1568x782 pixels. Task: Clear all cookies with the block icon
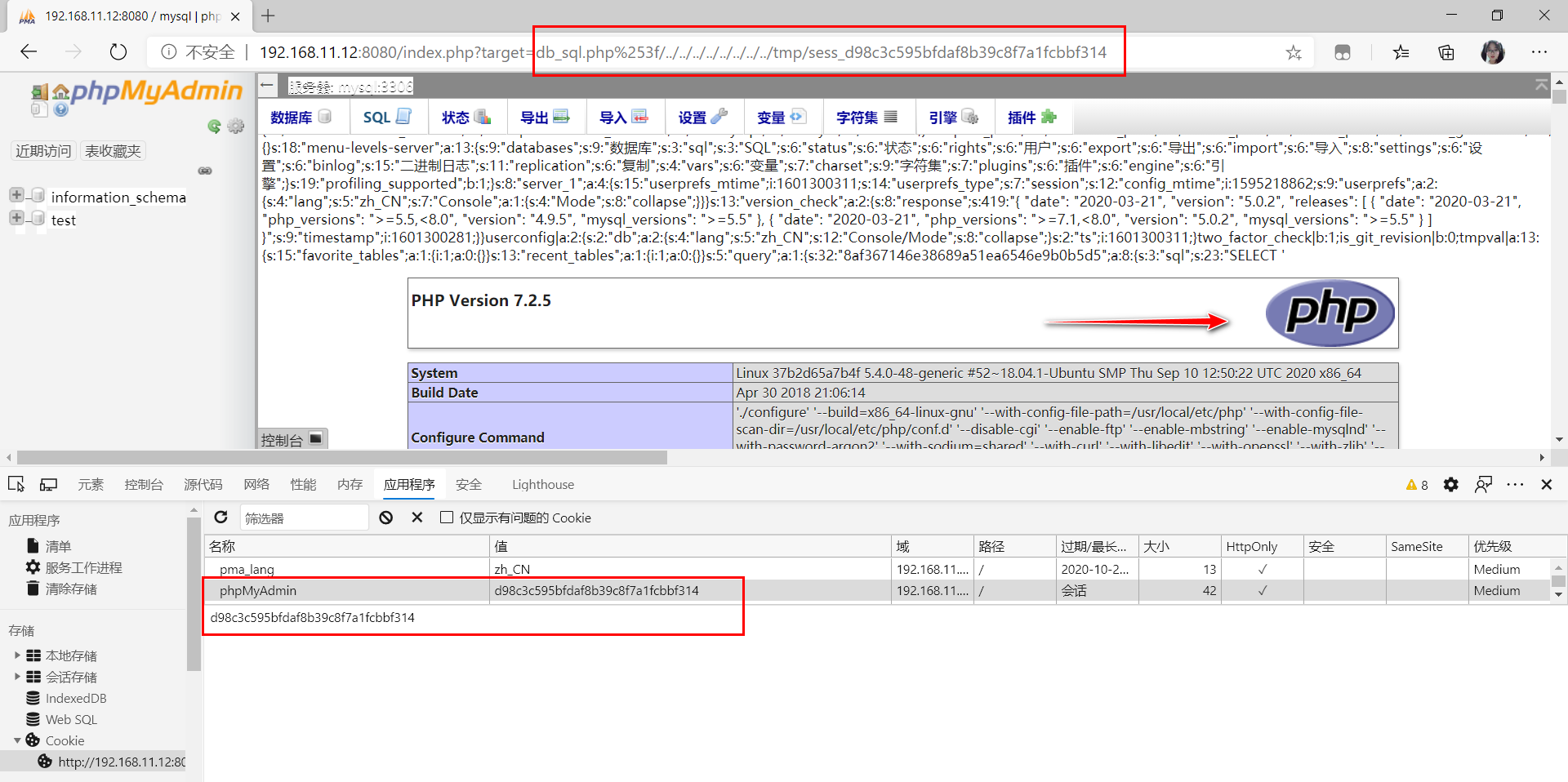(x=386, y=518)
